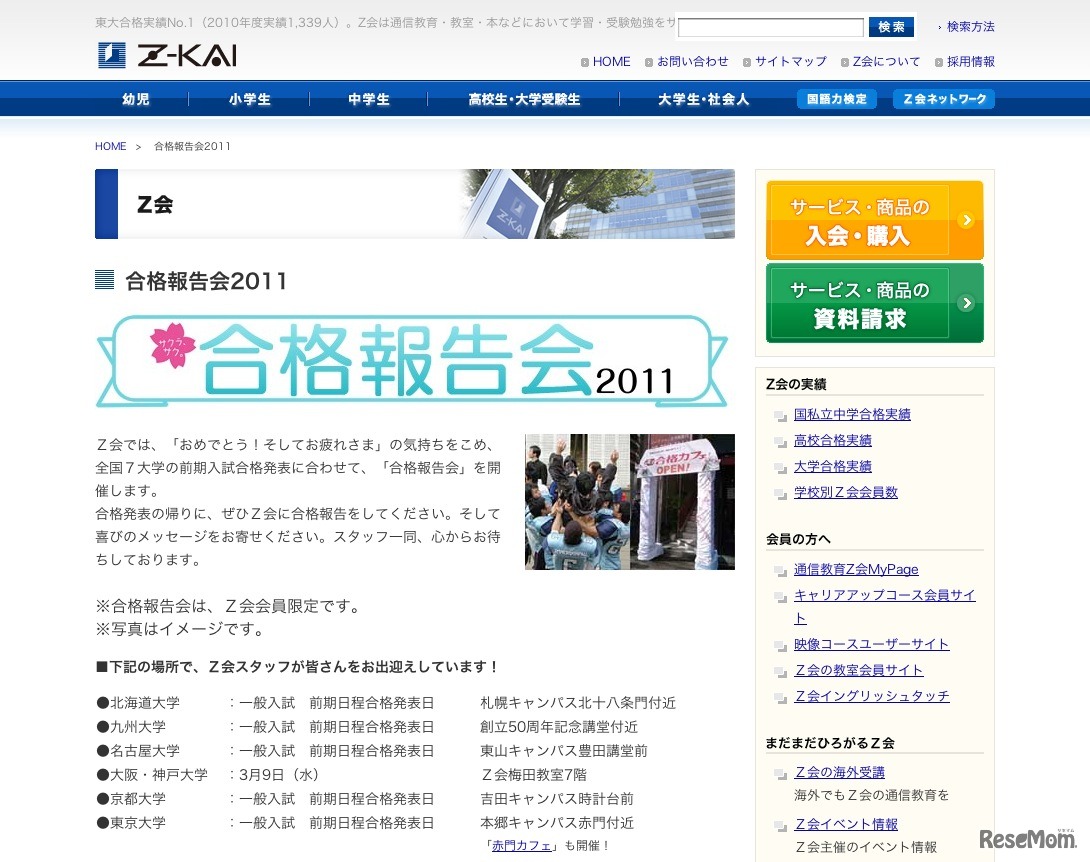Open the 幼児 section

(x=135, y=98)
